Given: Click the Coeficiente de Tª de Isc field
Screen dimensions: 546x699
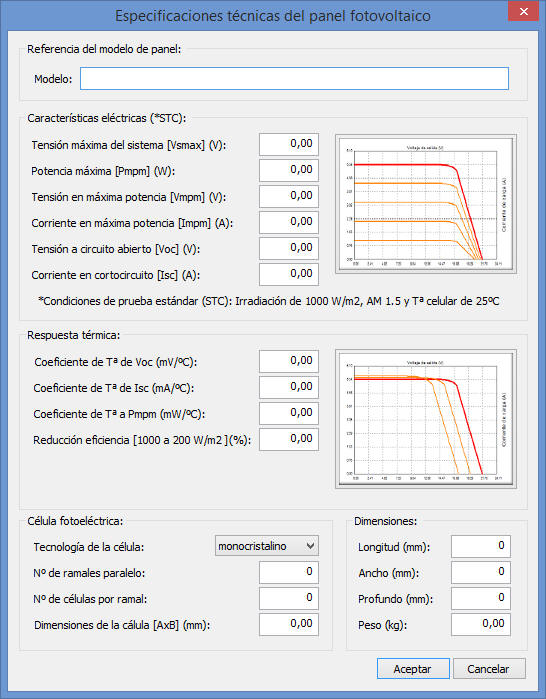Looking at the screenshot, I should pos(289,387).
